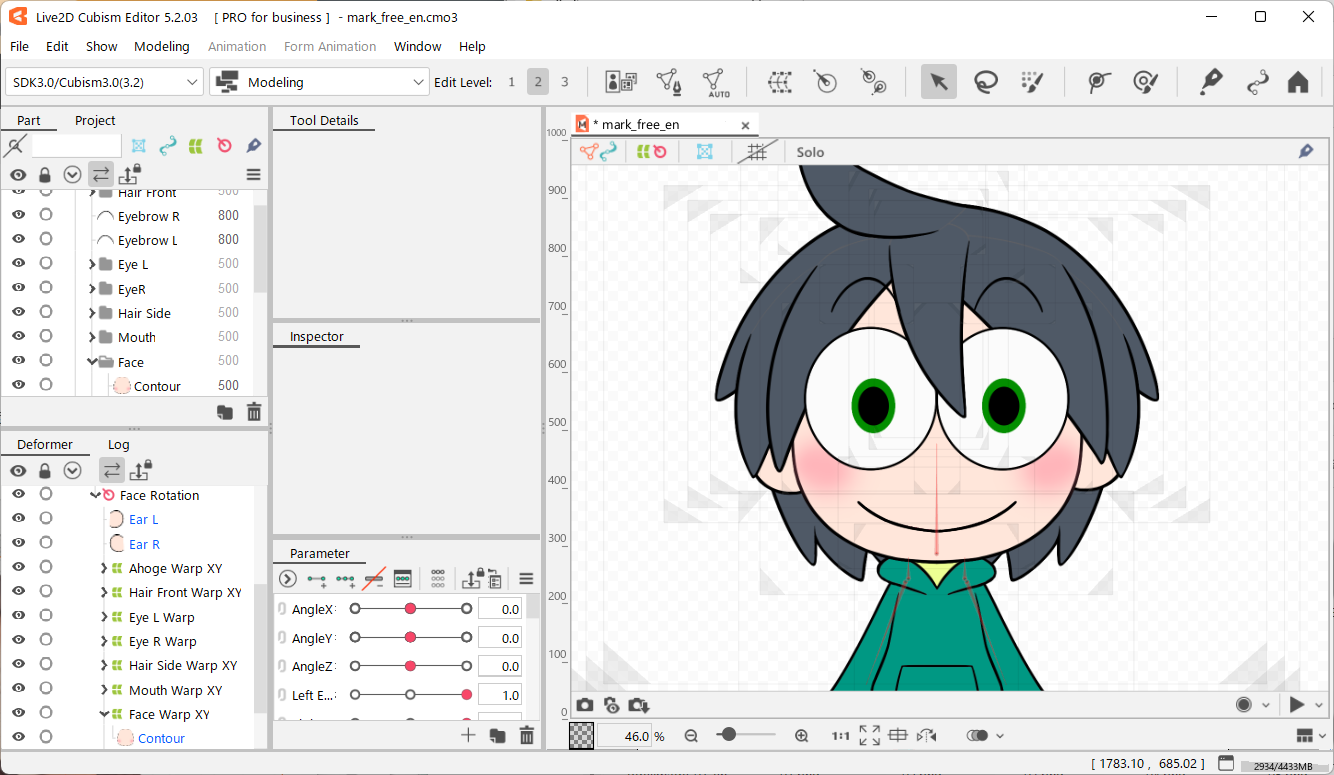Image resolution: width=1334 pixels, height=775 pixels.
Task: Select the Arrow selection tool
Action: (938, 82)
